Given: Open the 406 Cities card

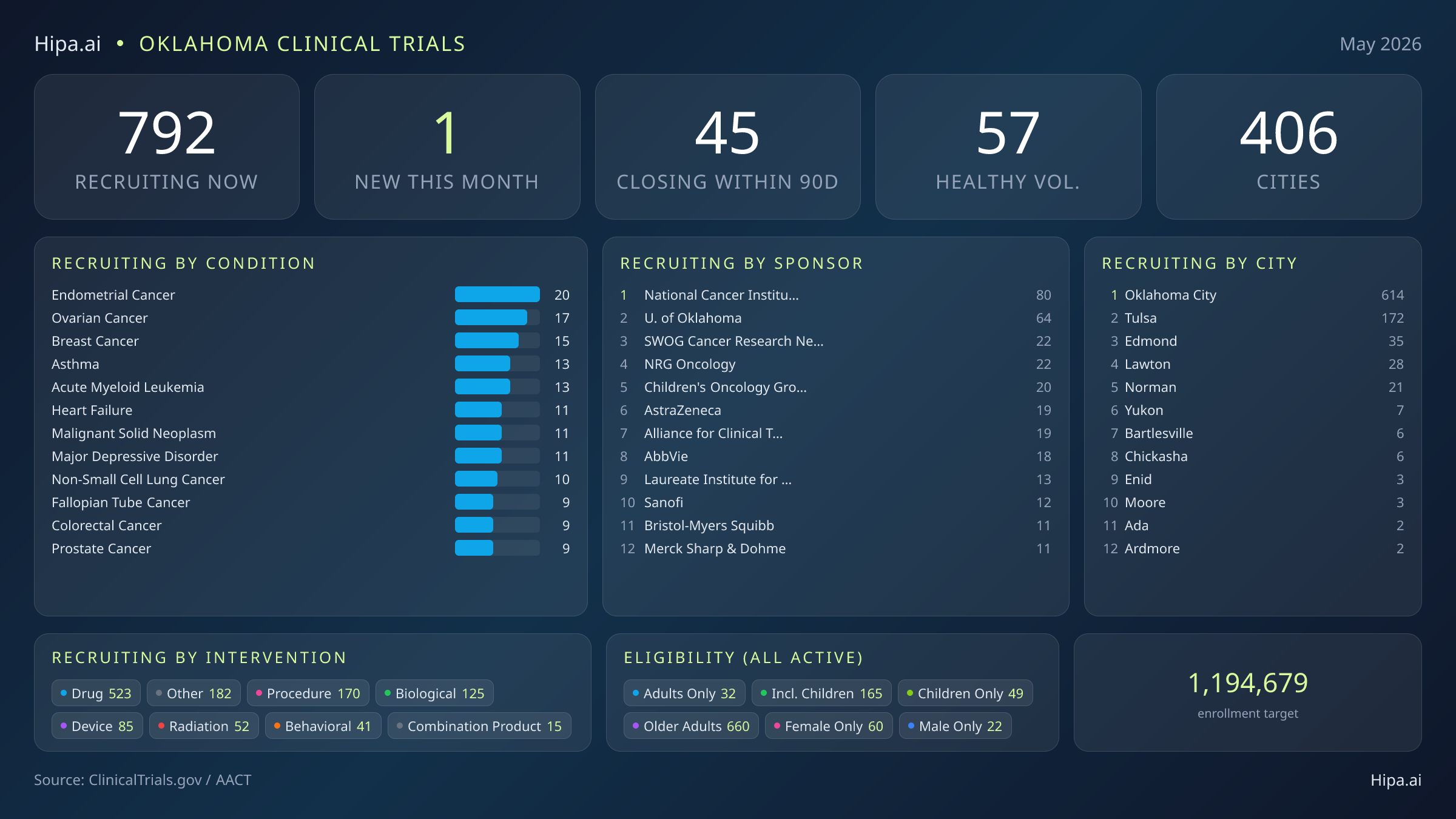Looking at the screenshot, I should [x=1289, y=147].
